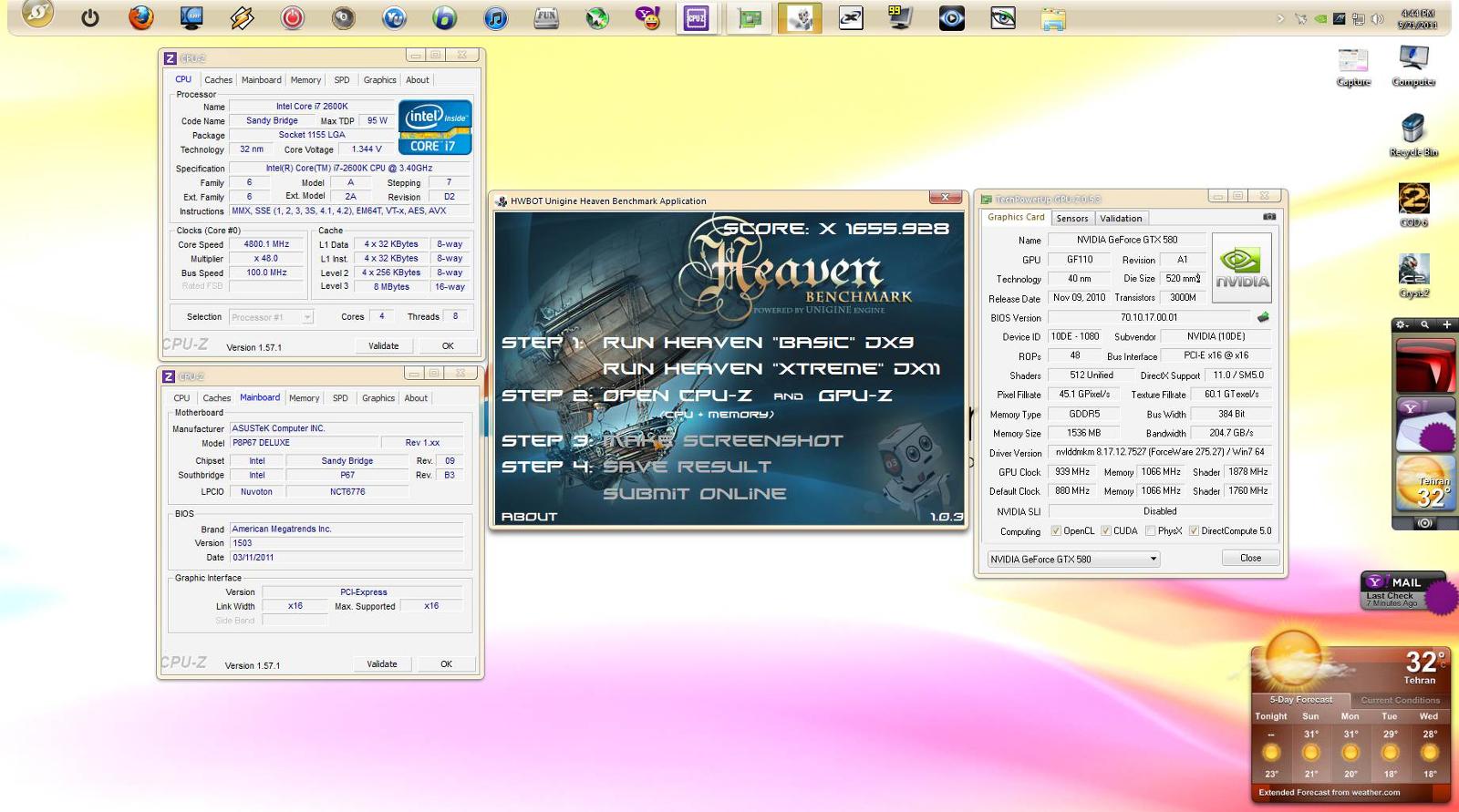Viewport: 1459px width, 812px height.
Task: Click GPU-Z camera screenshot icon
Action: [x=1268, y=217]
